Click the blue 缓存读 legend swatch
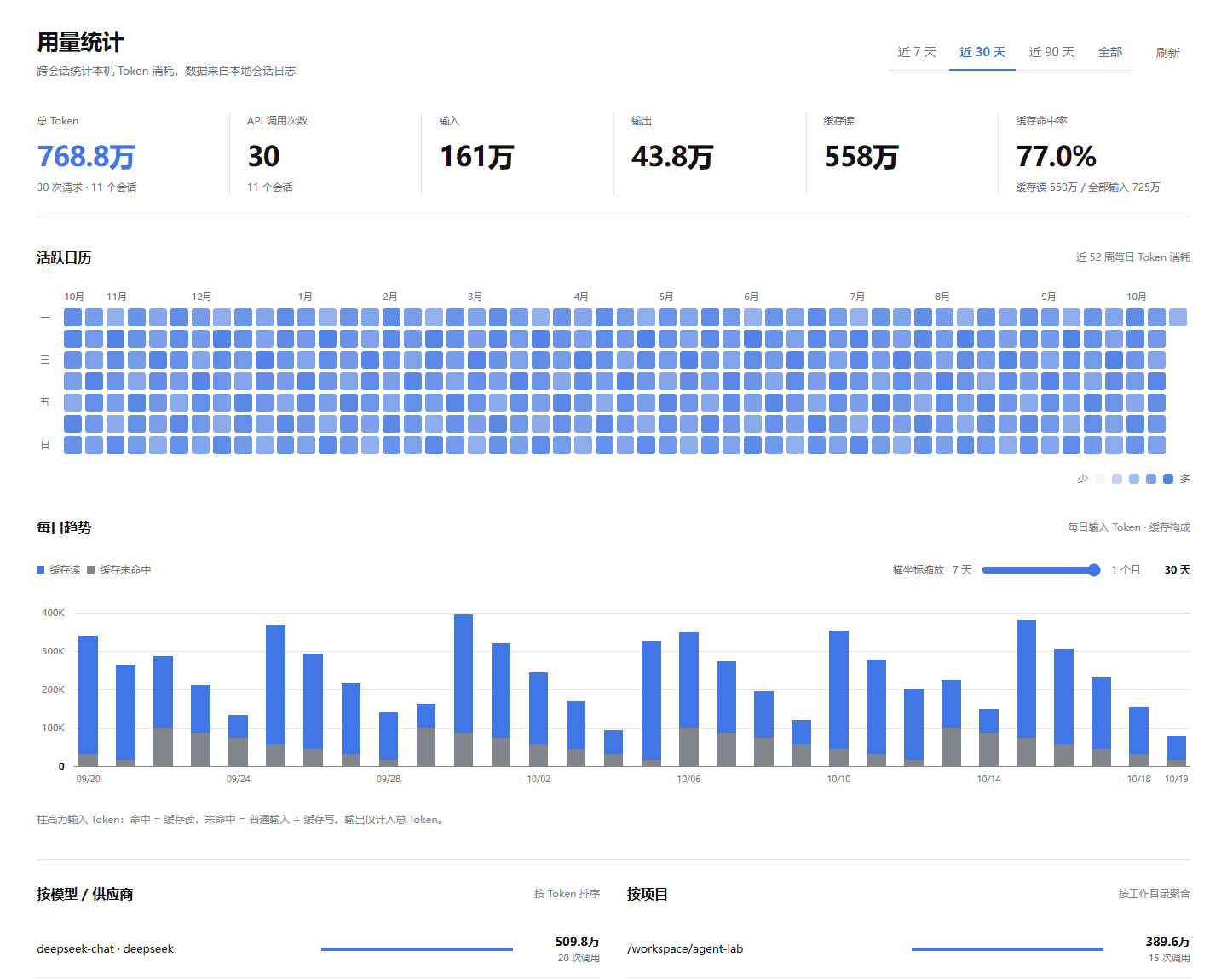This screenshot has width=1227, height=980. pos(40,570)
